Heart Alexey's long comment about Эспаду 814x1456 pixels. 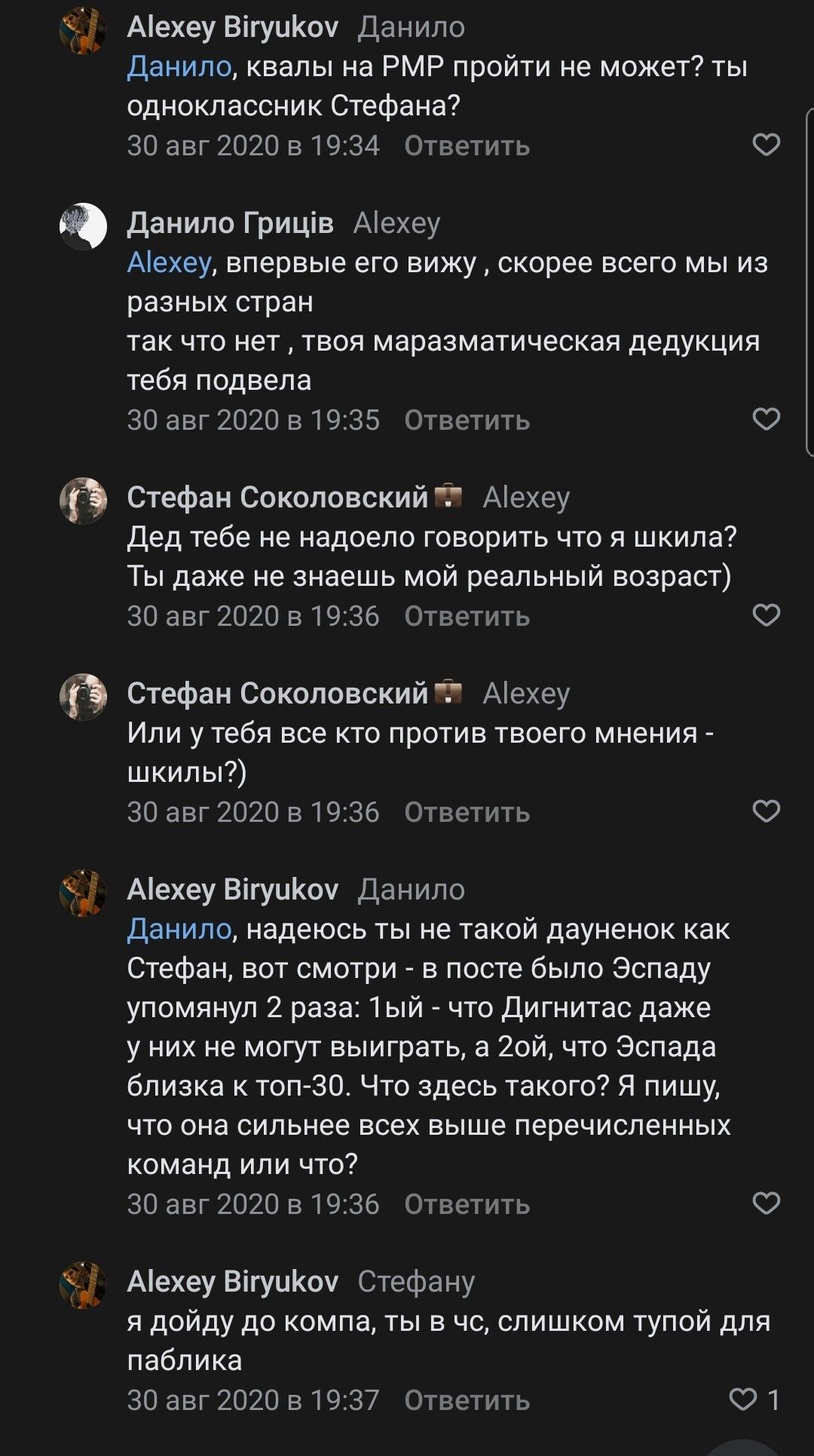tap(766, 1203)
